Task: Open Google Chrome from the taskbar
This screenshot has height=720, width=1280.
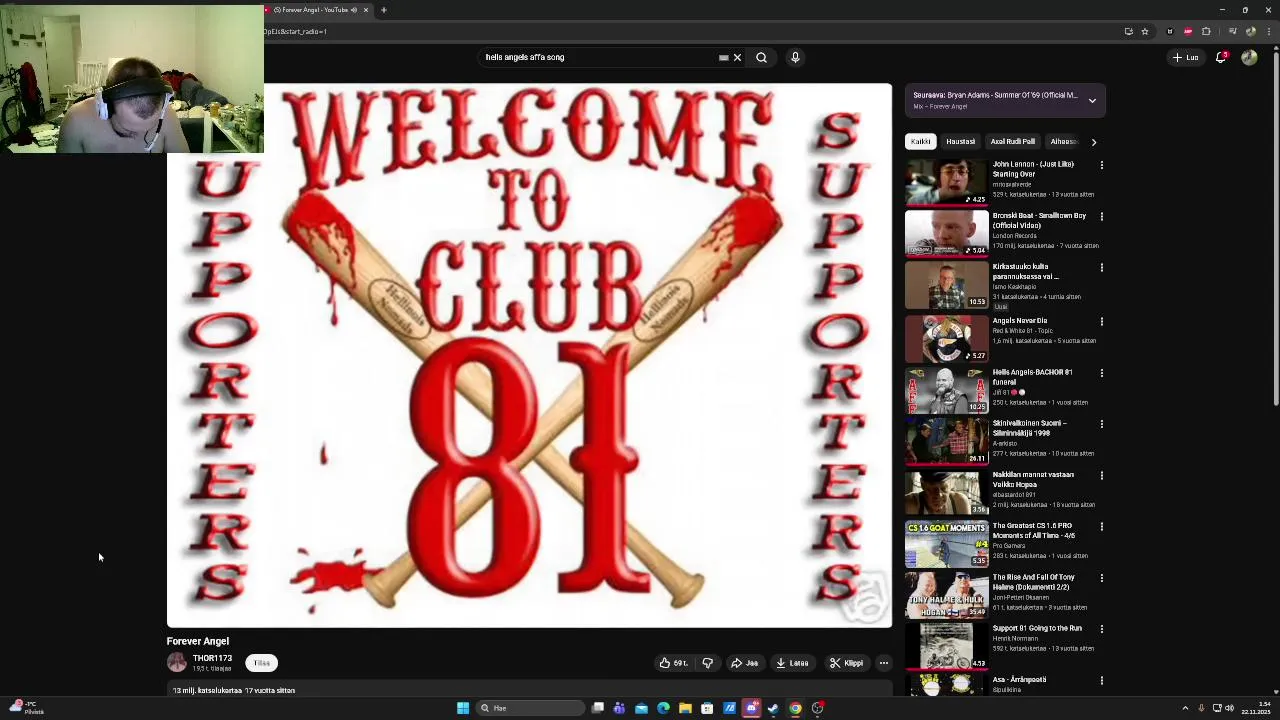Action: pyautogui.click(x=795, y=708)
